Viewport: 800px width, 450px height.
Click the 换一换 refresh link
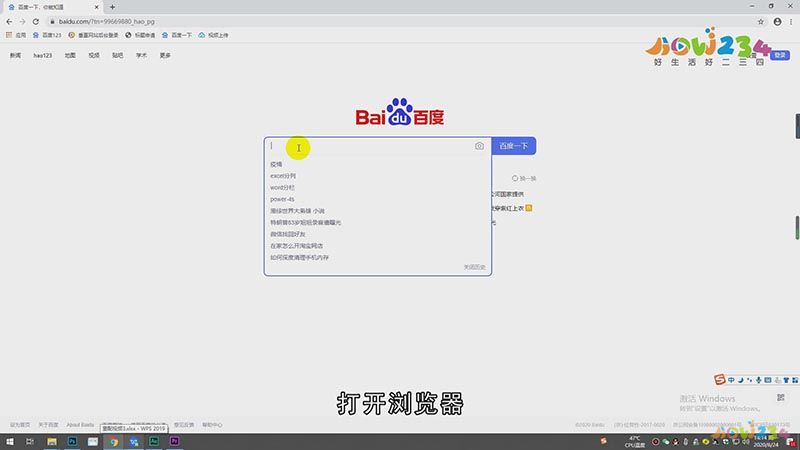click(524, 179)
